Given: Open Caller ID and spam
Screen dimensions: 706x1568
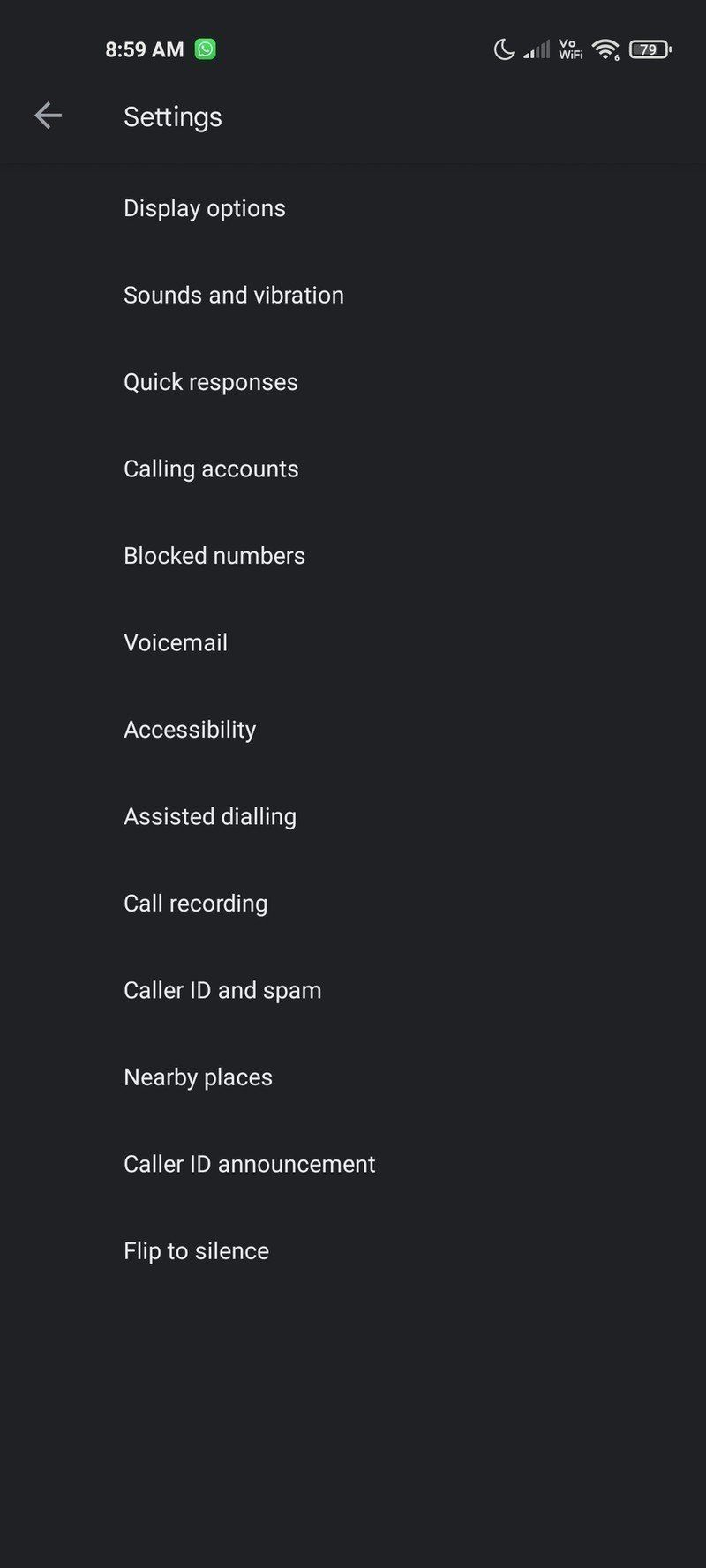Looking at the screenshot, I should point(222,990).
